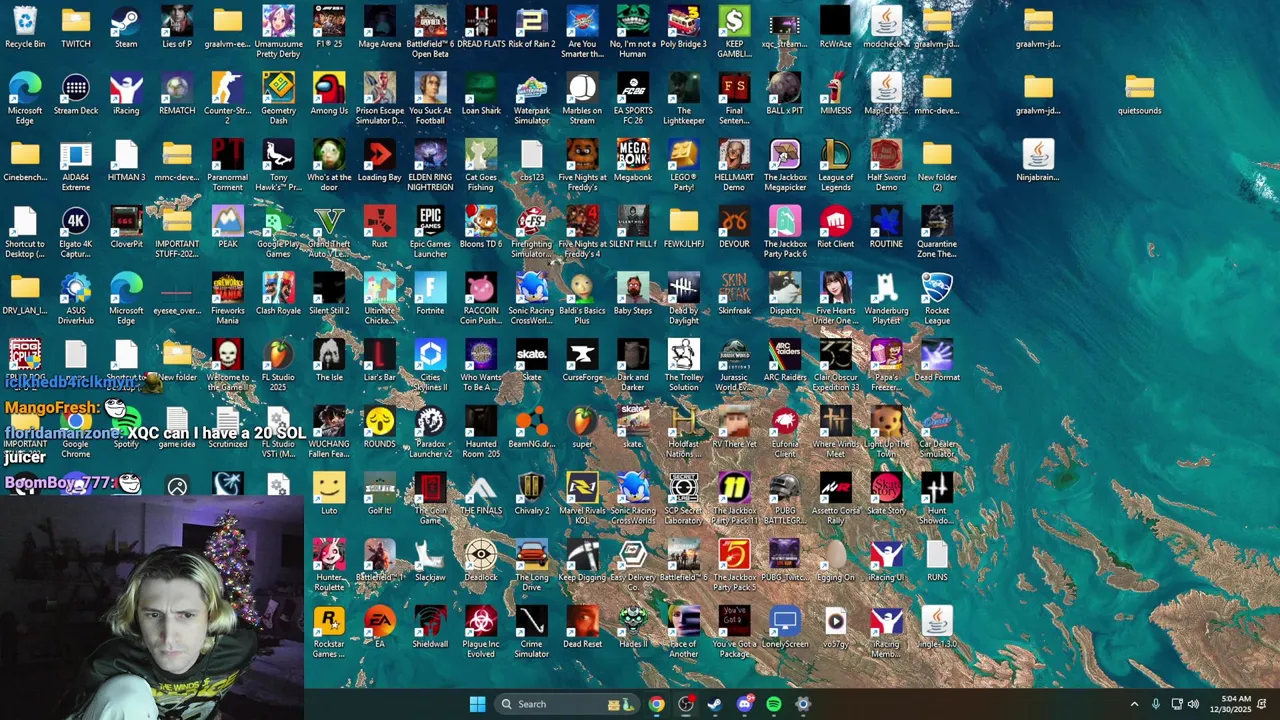This screenshot has width=1280, height=720.
Task: Launch THE FINALS desktop icon
Action: 481,494
